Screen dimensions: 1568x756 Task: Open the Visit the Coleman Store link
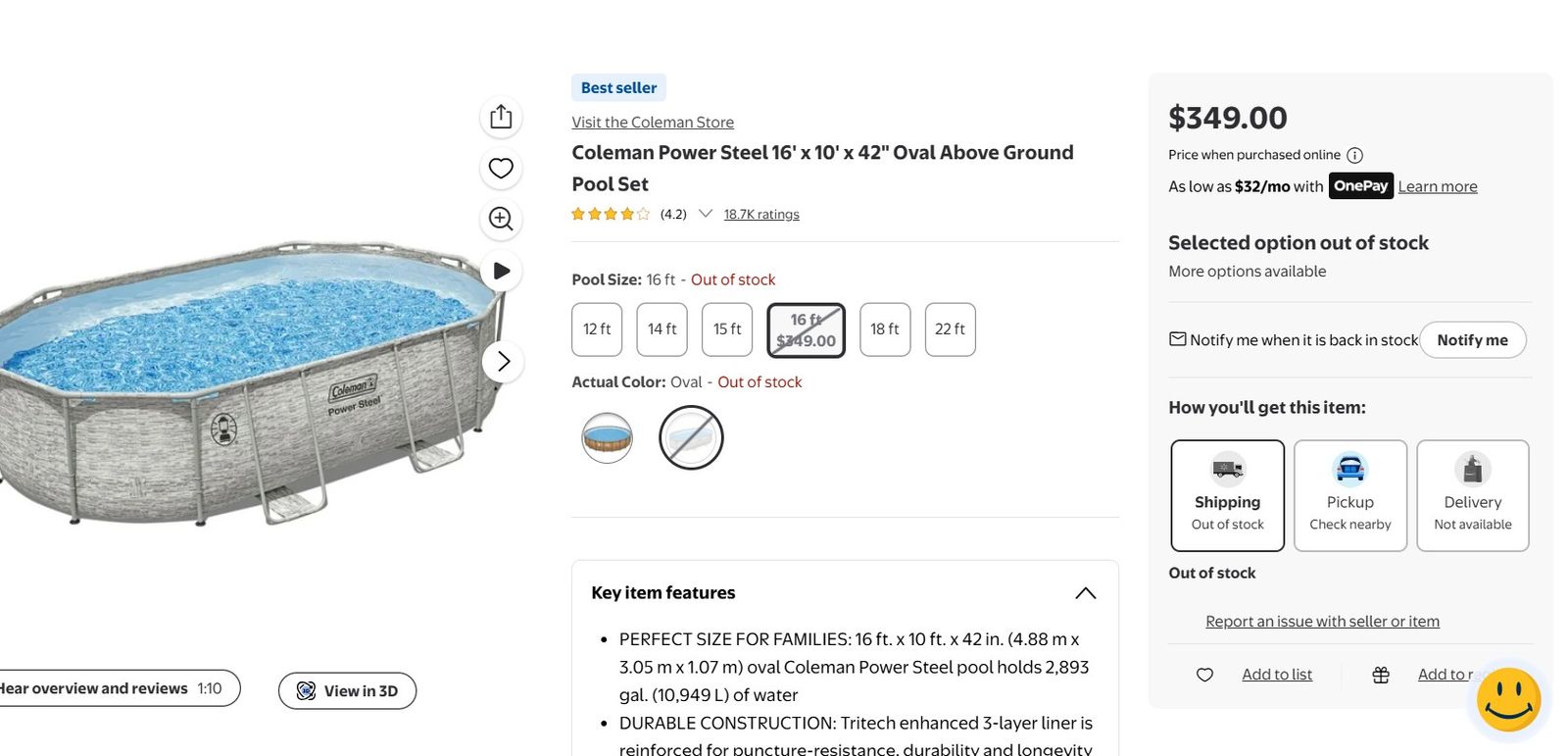tap(653, 123)
